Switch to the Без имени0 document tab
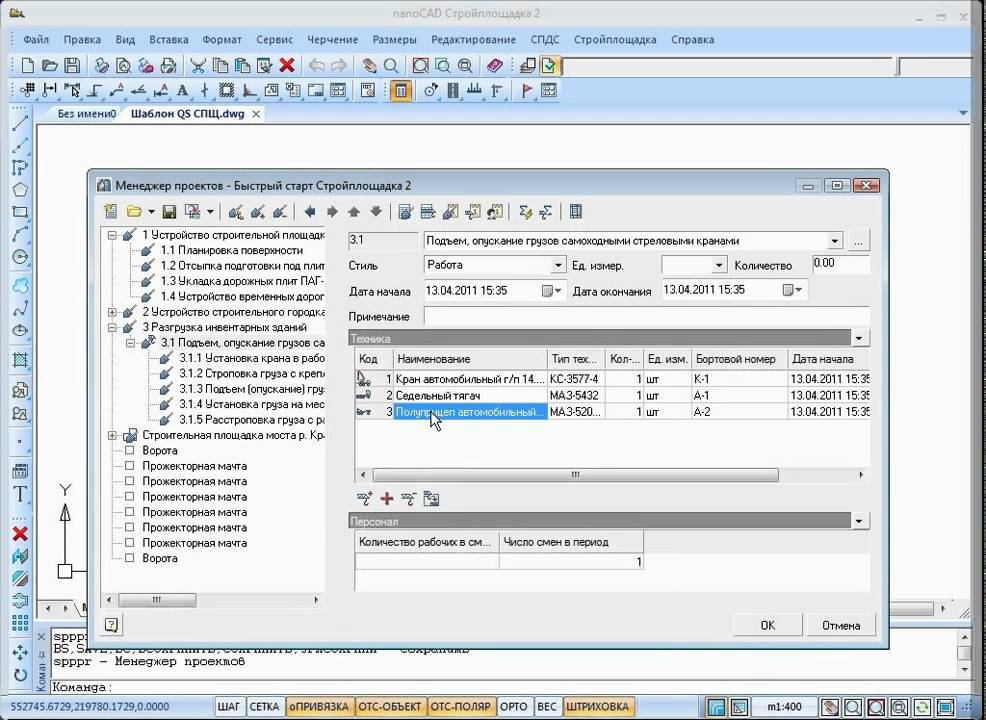 [x=87, y=114]
